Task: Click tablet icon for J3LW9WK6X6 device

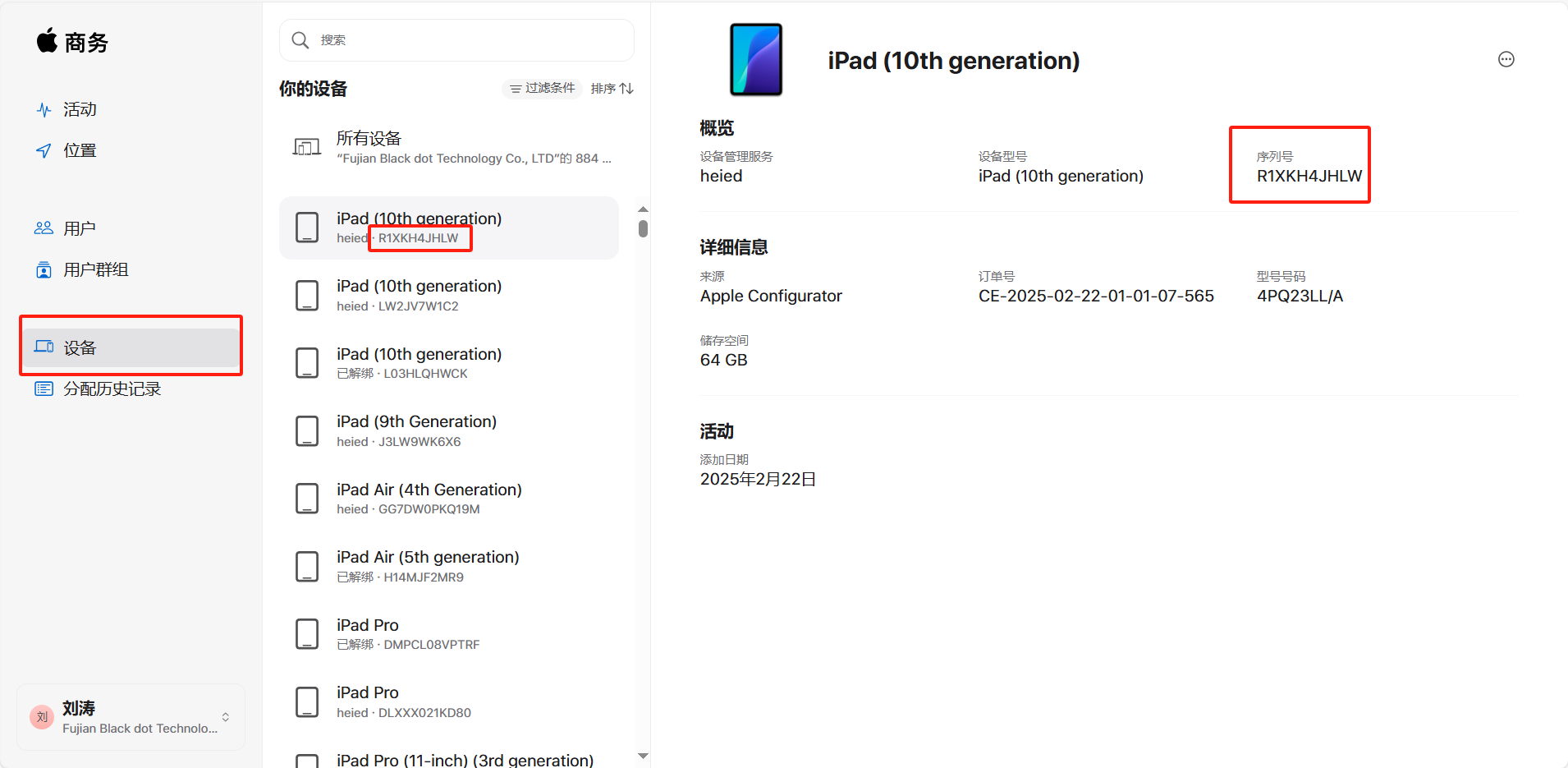Action: pos(307,431)
